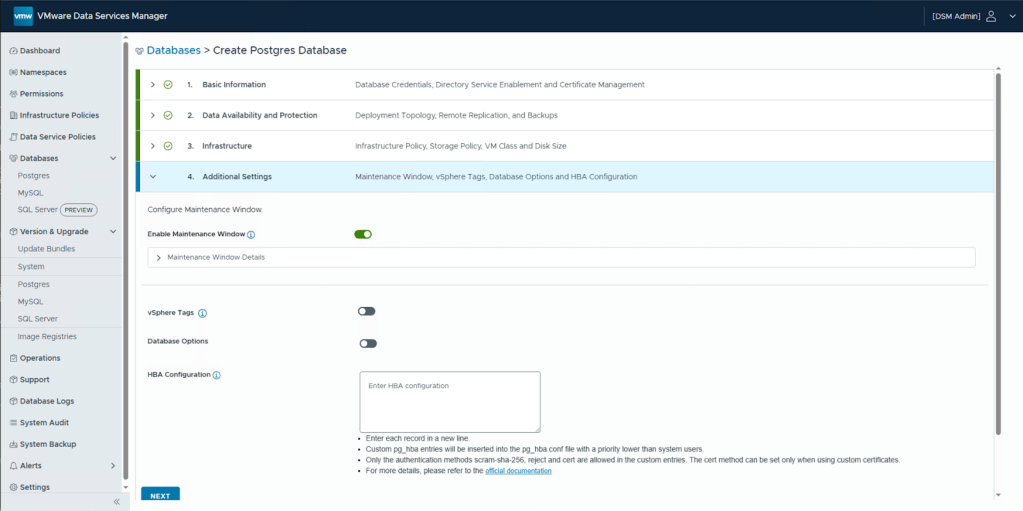Click the sidebar scroll down arrow
Image resolution: width=1023 pixels, height=511 pixels.
[x=126, y=488]
